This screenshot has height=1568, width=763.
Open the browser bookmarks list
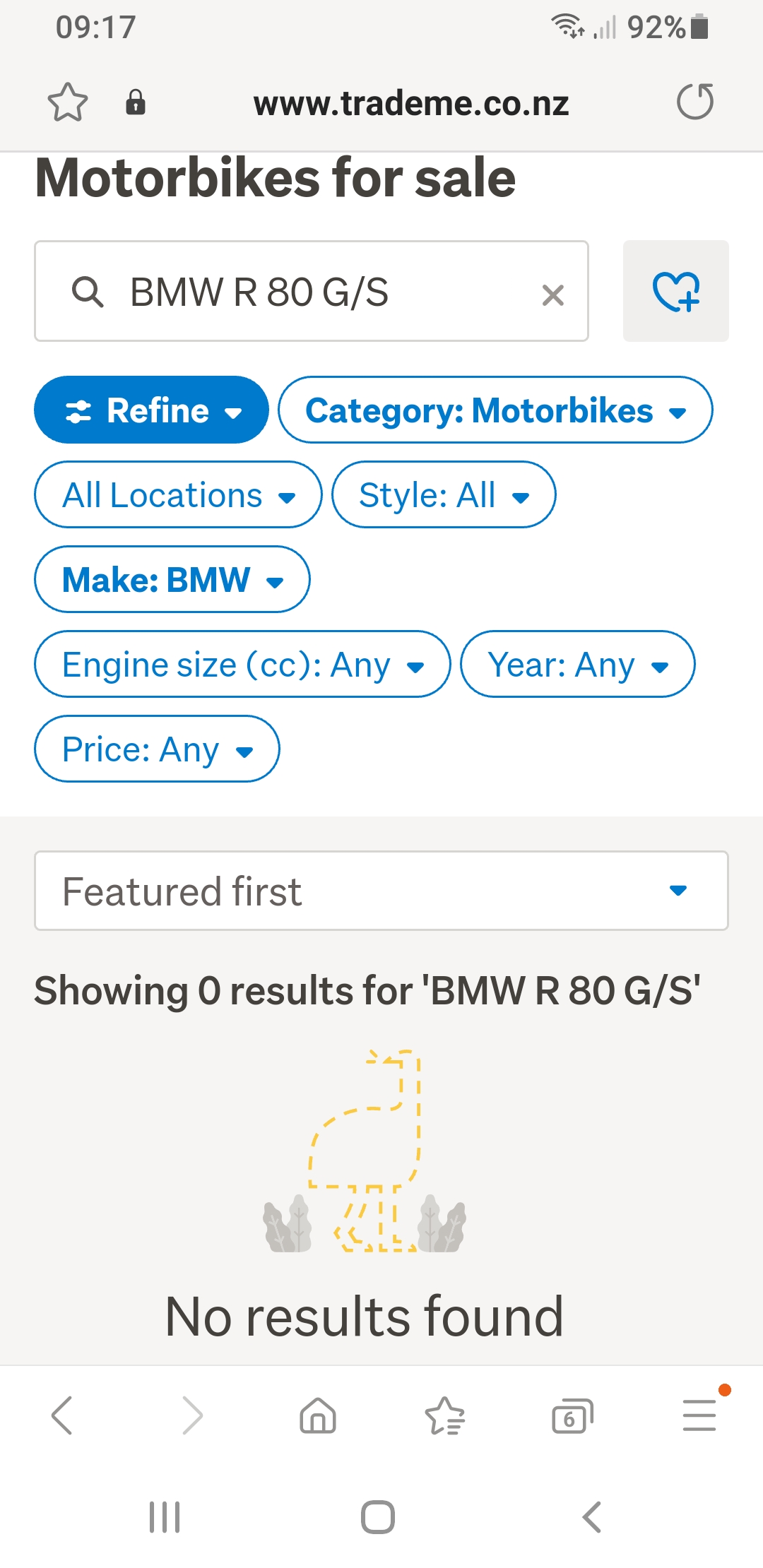445,1415
